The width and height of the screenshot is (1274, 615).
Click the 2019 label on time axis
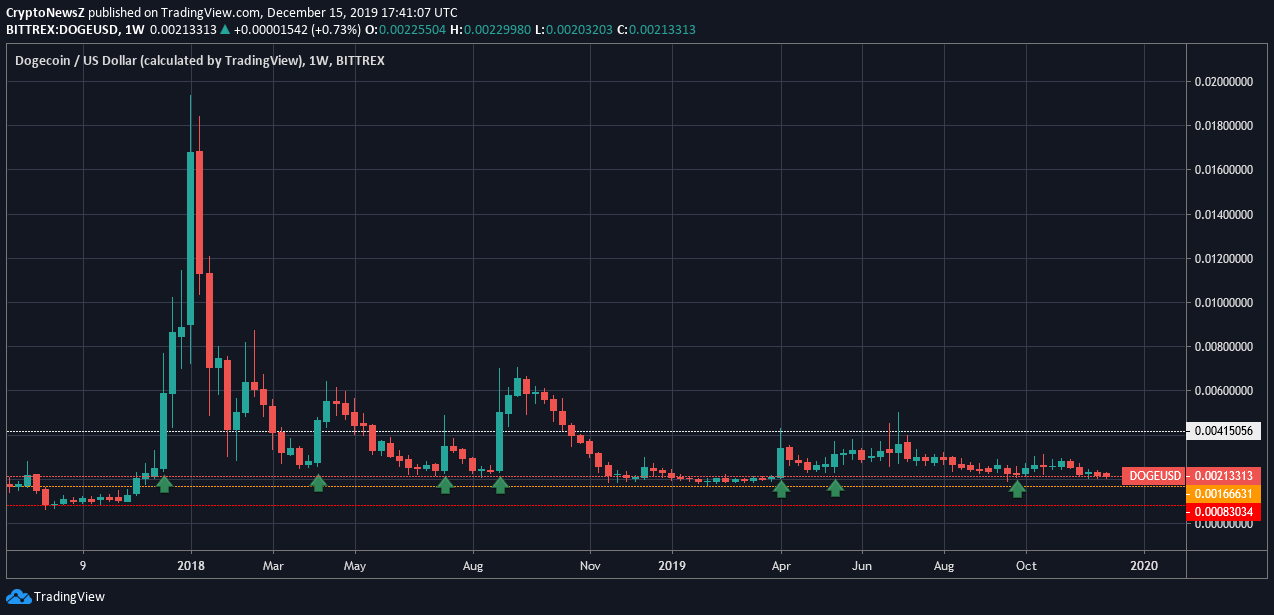pos(673,566)
